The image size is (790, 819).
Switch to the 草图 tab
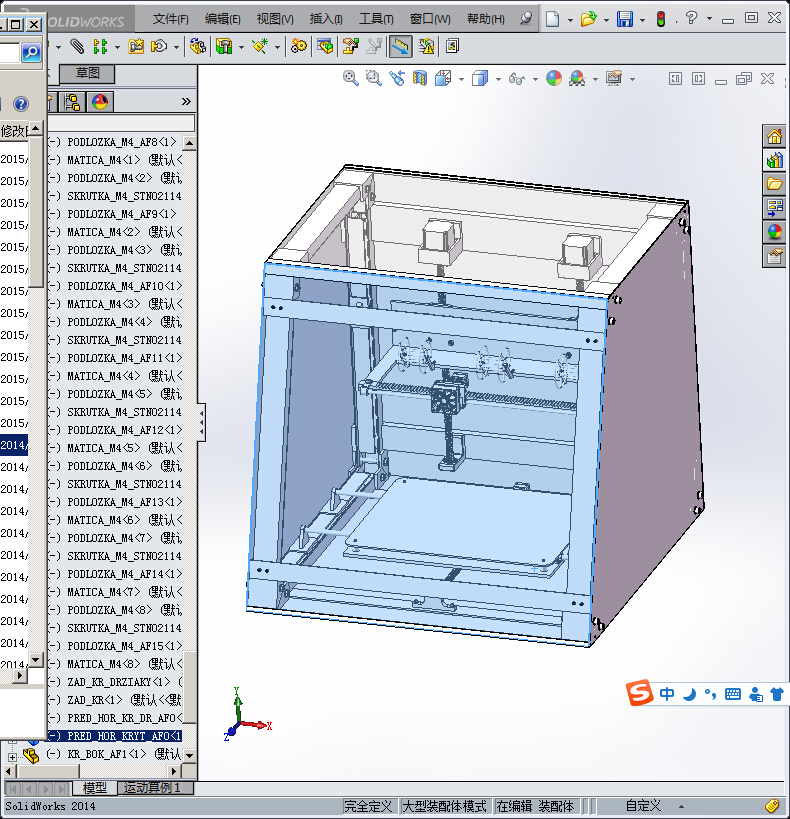[87, 73]
